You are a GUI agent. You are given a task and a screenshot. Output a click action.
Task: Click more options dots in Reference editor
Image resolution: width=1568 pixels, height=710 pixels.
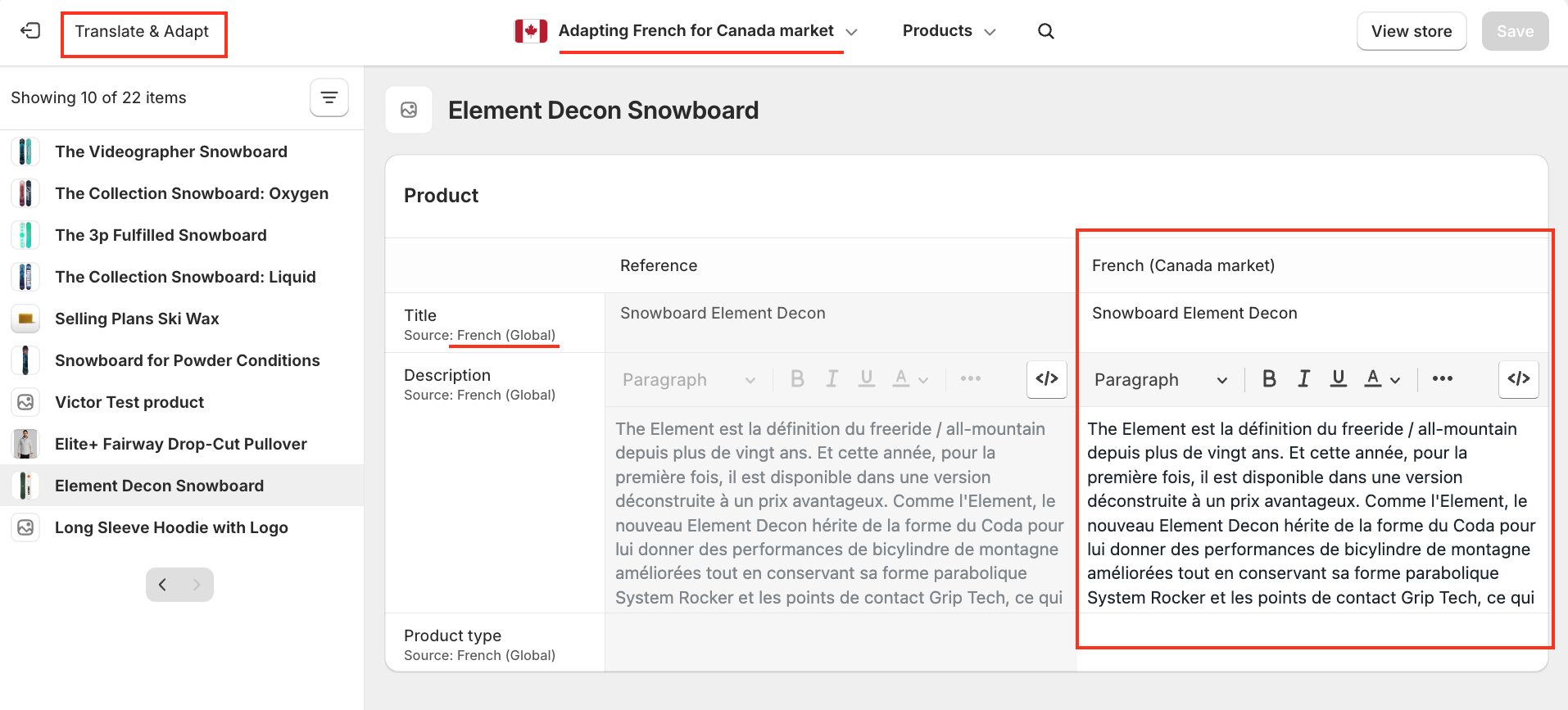point(971,378)
